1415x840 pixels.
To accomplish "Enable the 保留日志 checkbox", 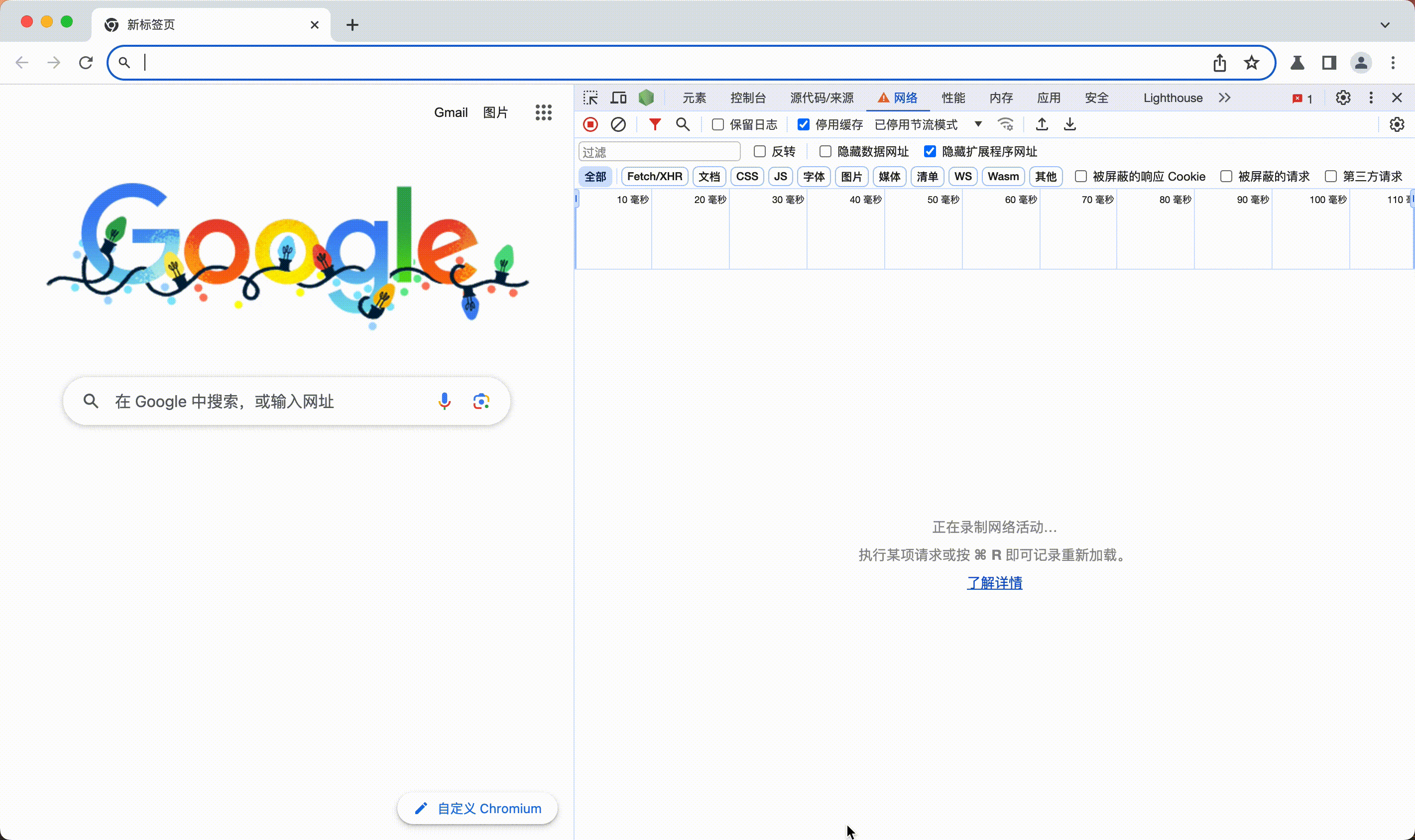I will point(717,124).
